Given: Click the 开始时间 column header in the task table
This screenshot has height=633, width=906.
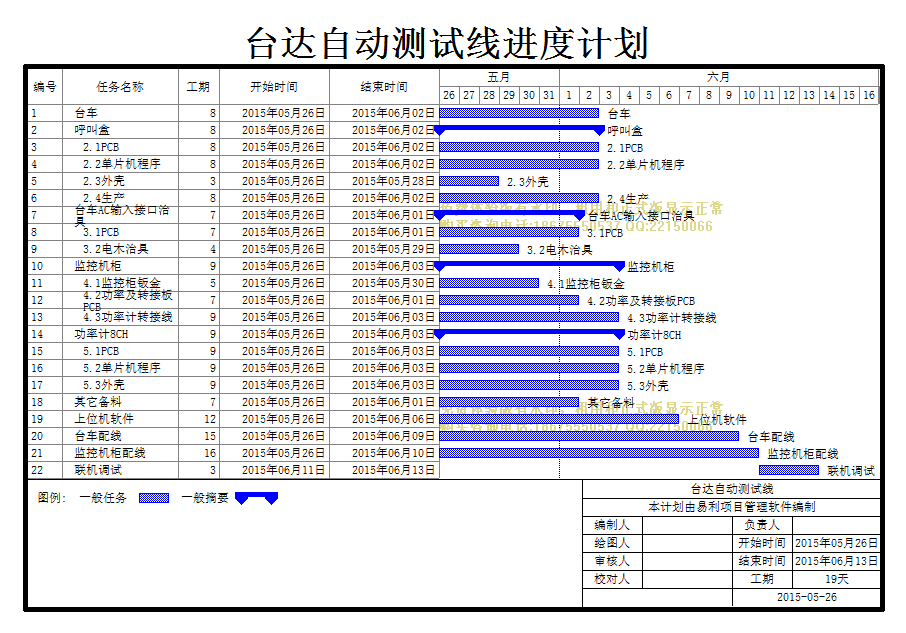Looking at the screenshot, I should tap(274, 87).
